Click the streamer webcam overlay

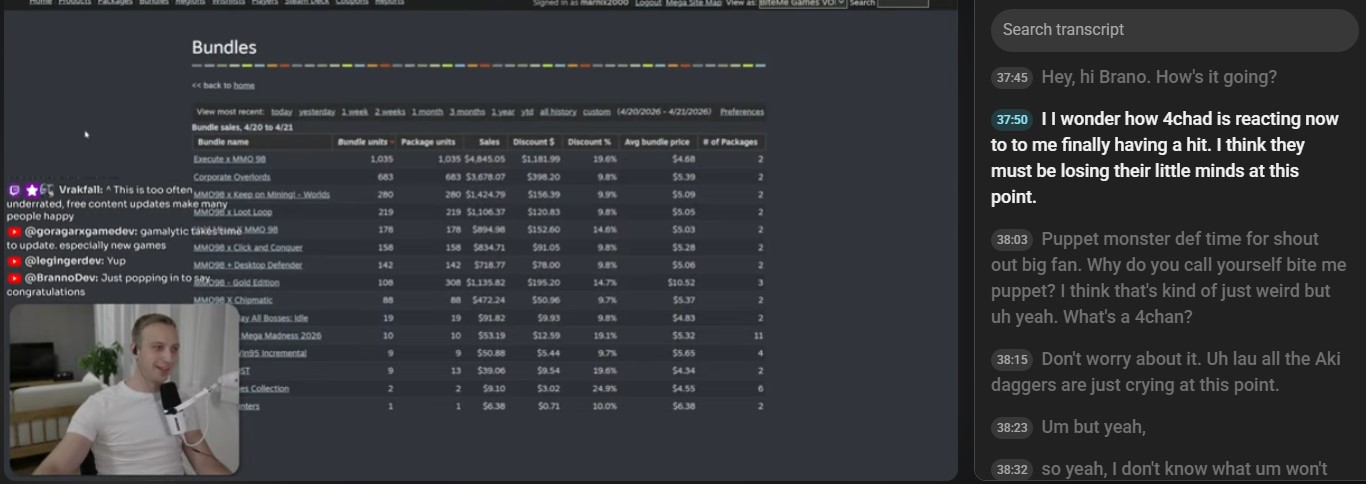tap(124, 388)
